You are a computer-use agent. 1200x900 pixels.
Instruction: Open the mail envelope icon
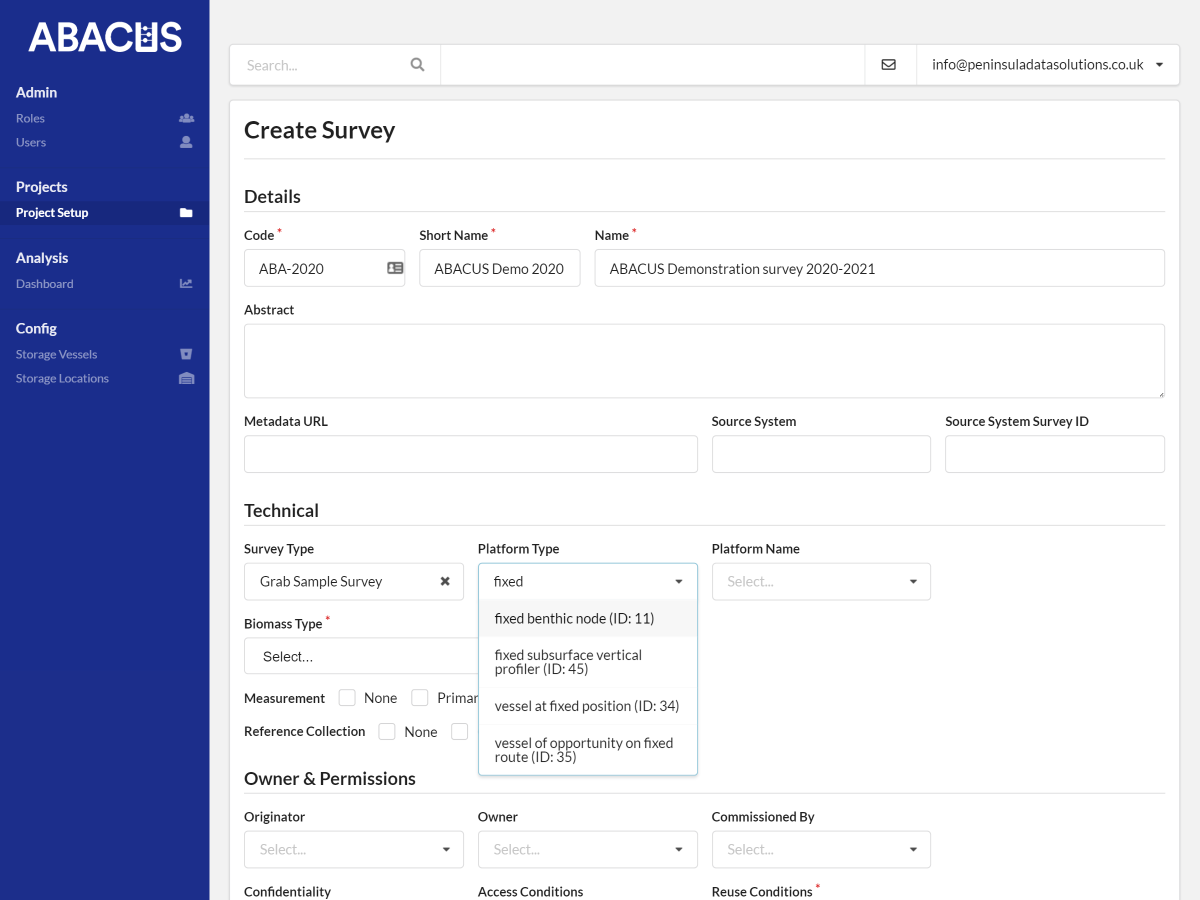pyautogui.click(x=889, y=64)
